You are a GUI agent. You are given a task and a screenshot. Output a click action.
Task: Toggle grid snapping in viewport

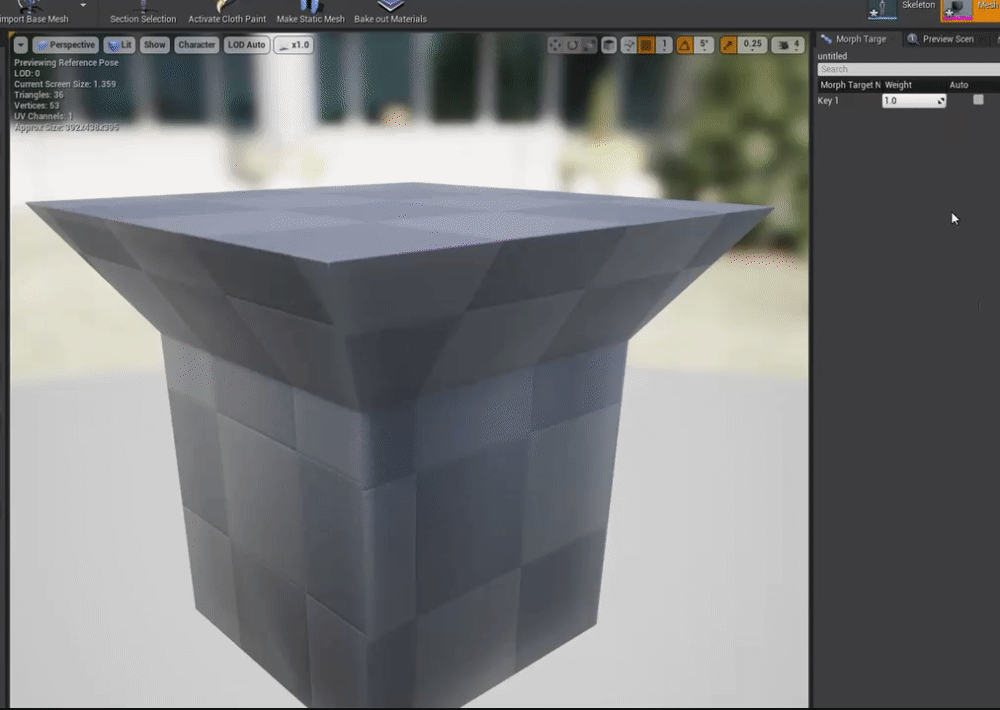646,45
